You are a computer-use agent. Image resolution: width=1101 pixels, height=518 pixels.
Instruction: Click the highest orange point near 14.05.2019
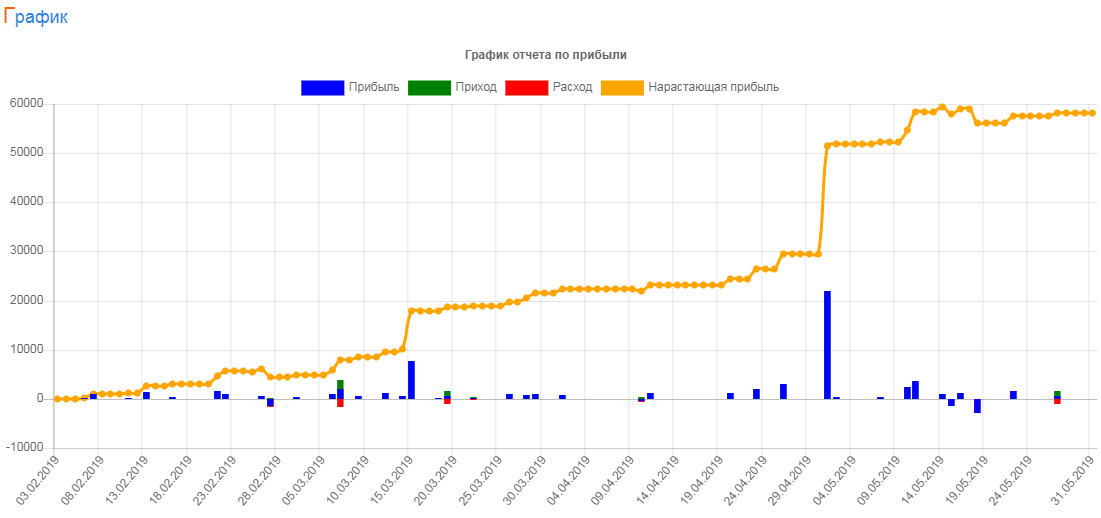coord(942,107)
